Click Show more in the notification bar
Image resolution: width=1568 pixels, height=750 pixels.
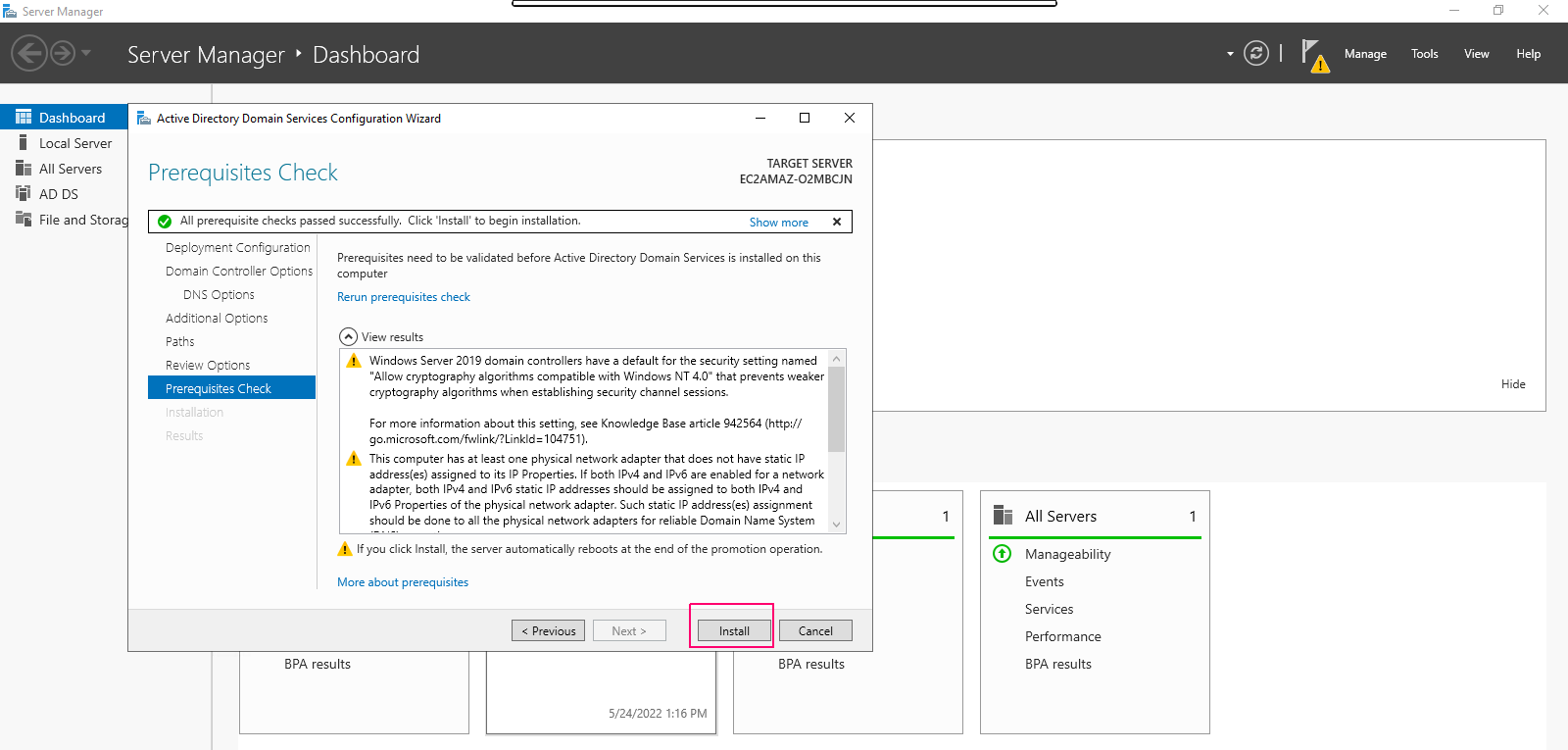pyautogui.click(x=779, y=223)
